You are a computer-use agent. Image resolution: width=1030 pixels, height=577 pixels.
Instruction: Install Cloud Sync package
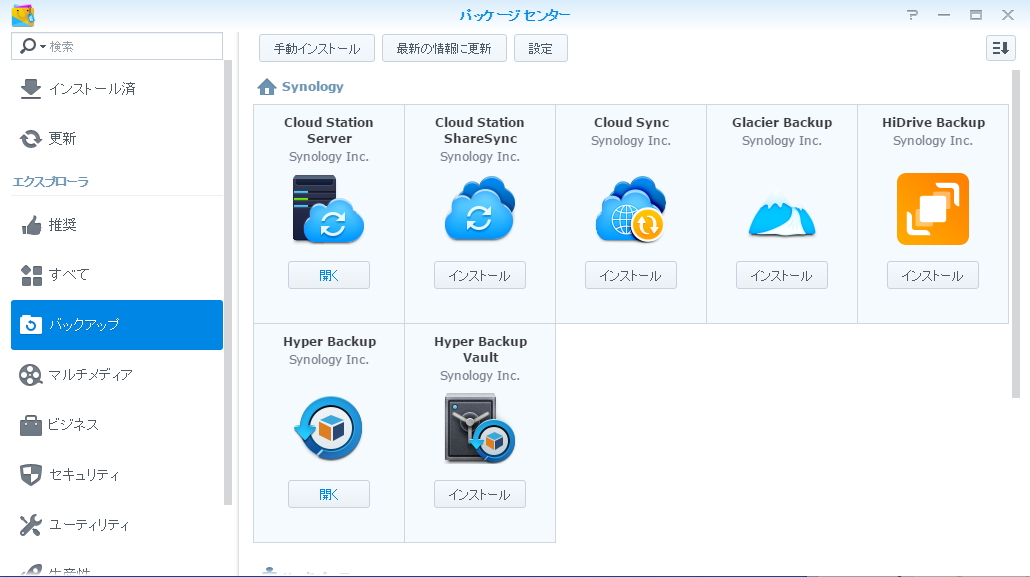point(631,275)
